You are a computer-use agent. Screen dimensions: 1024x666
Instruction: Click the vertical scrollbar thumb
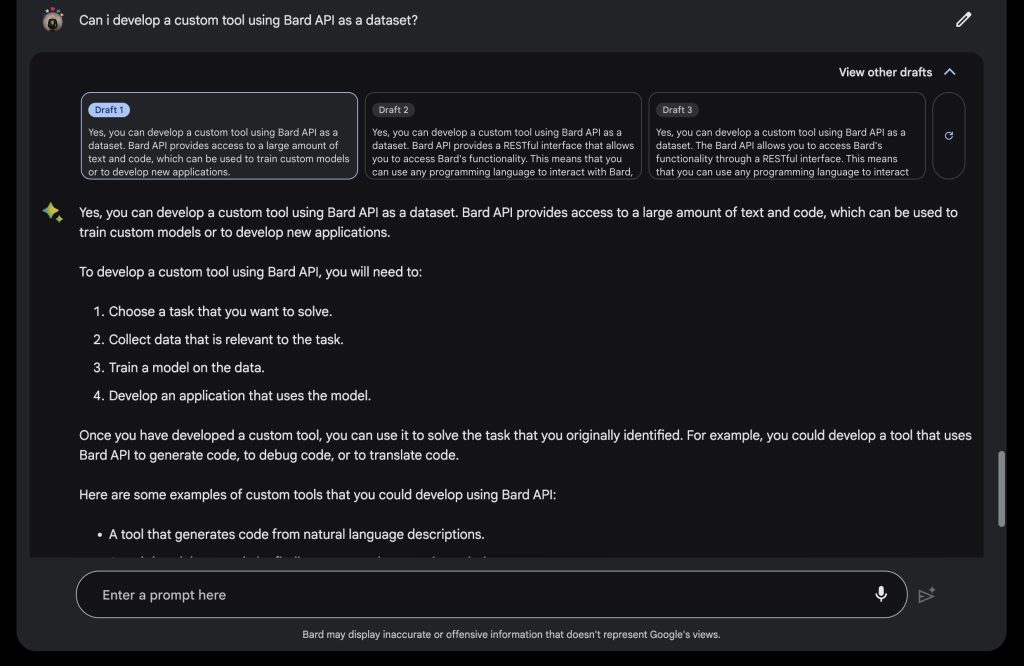tap(1001, 488)
